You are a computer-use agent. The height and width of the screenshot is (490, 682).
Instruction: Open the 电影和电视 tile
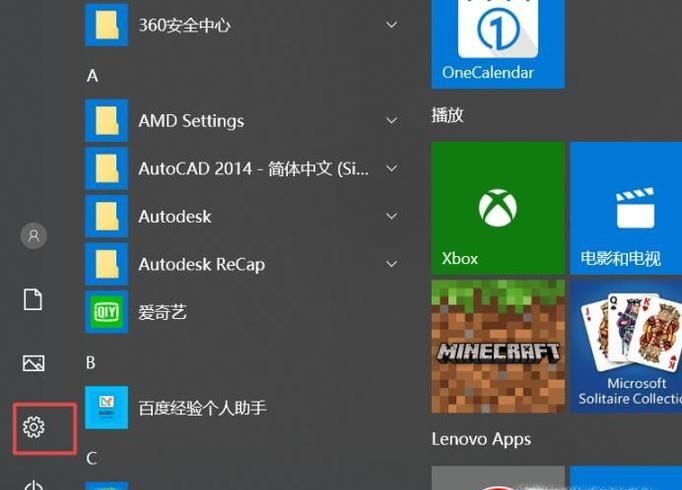point(626,208)
